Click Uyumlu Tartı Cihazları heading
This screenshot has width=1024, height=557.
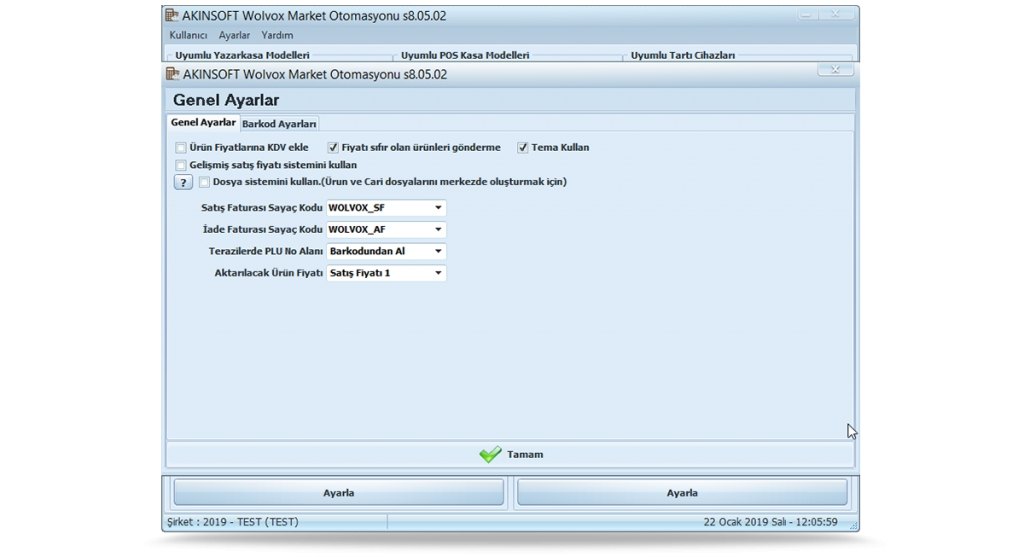tap(682, 56)
